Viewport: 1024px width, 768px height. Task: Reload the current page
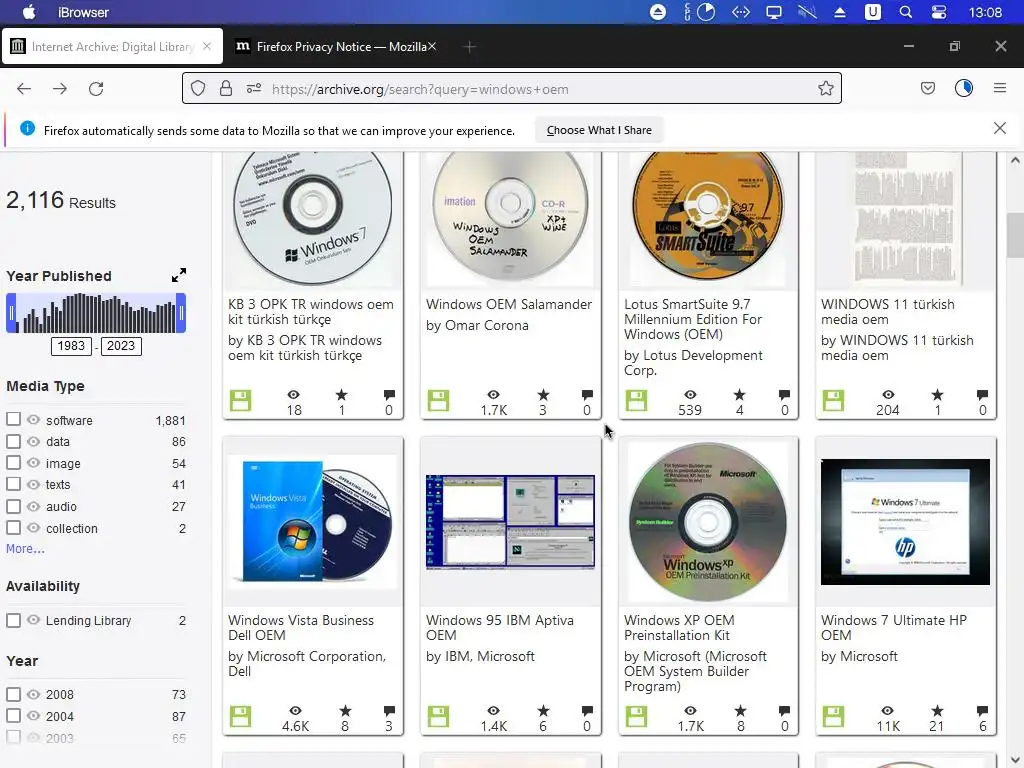(x=96, y=89)
